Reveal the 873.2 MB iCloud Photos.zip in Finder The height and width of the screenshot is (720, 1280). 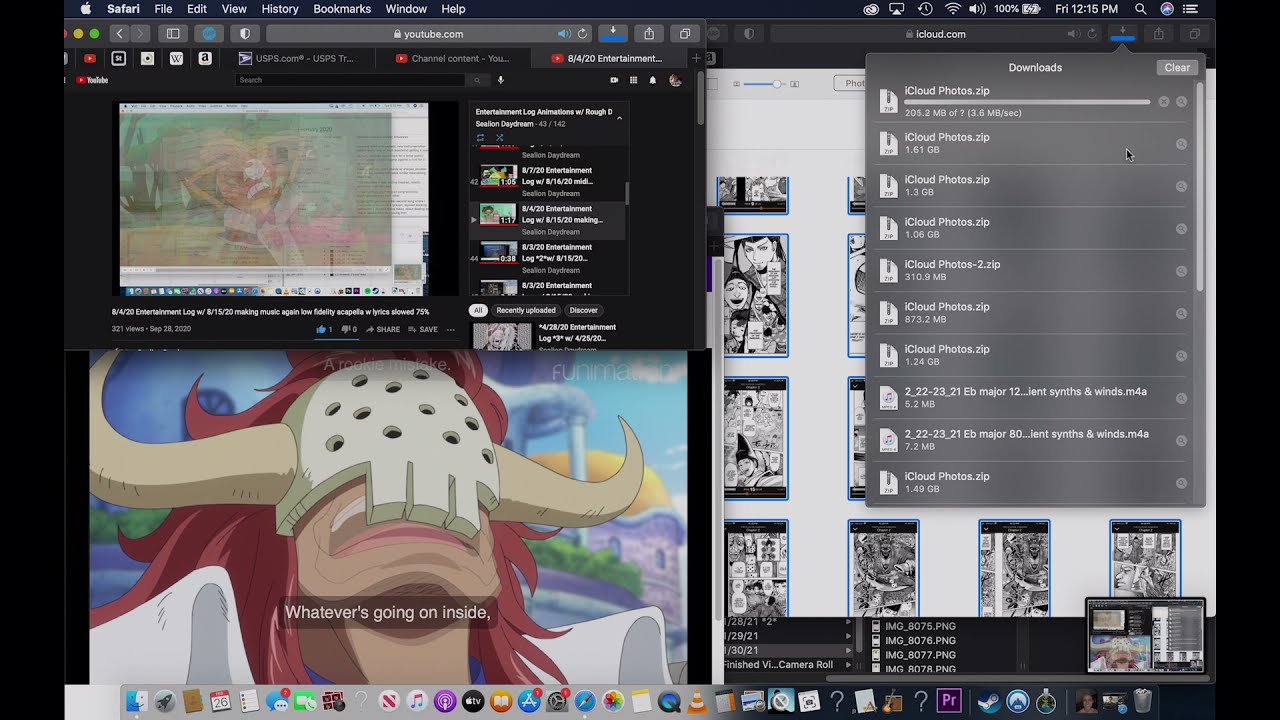[x=1181, y=314]
